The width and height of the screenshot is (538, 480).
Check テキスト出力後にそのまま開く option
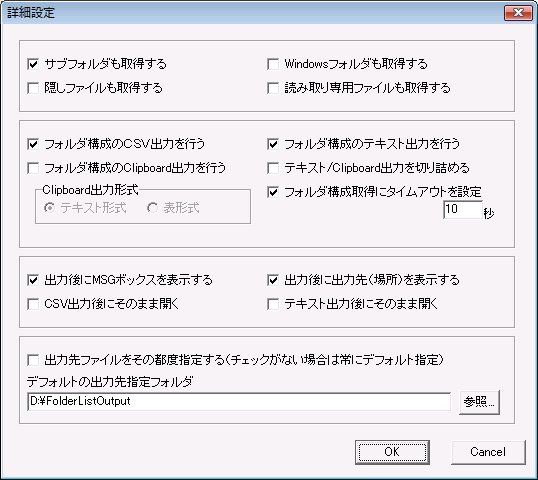[x=273, y=304]
